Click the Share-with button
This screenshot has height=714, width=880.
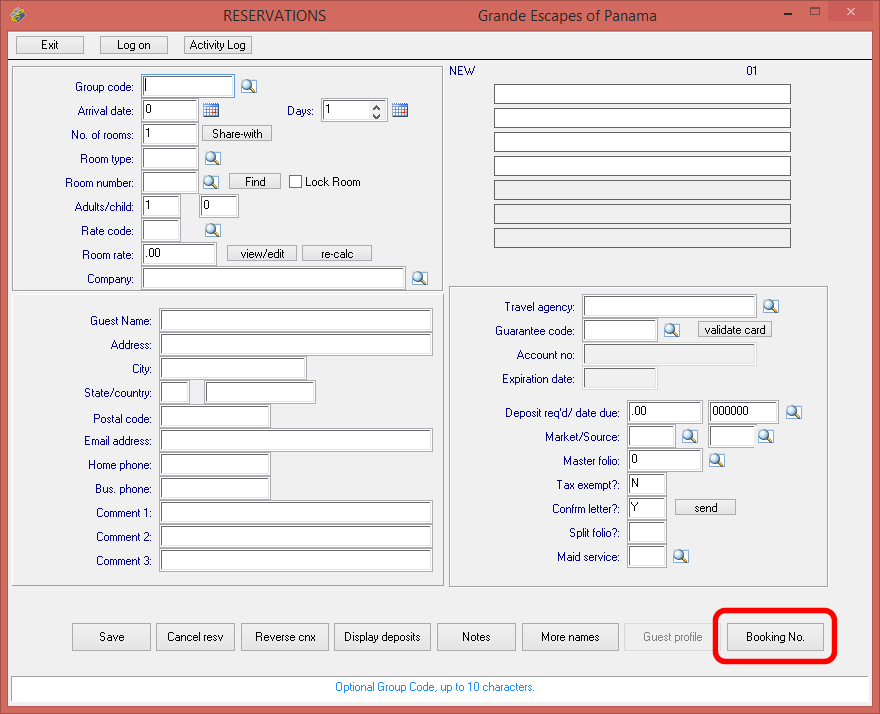[x=237, y=134]
